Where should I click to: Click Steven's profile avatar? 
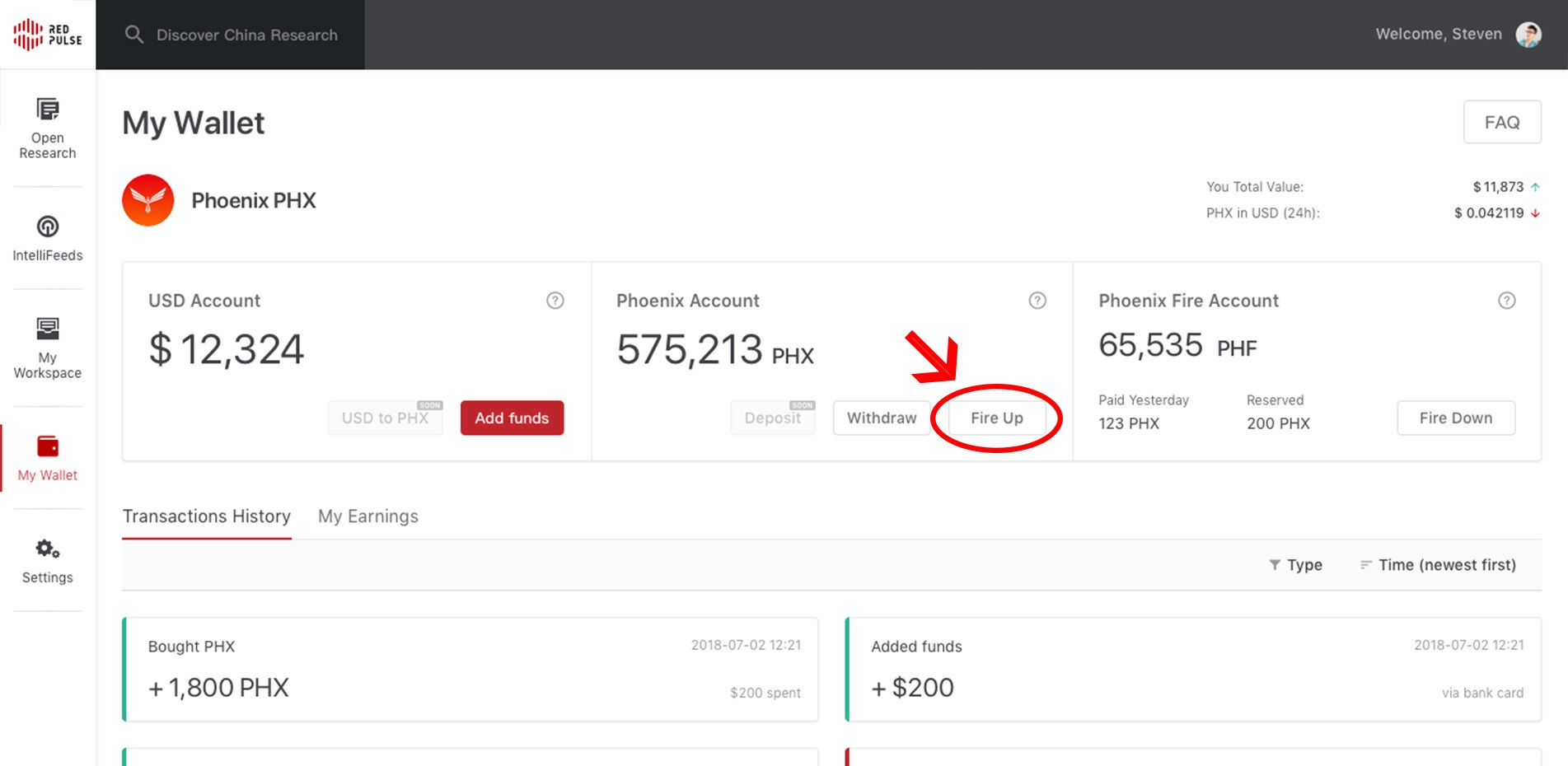click(1528, 35)
